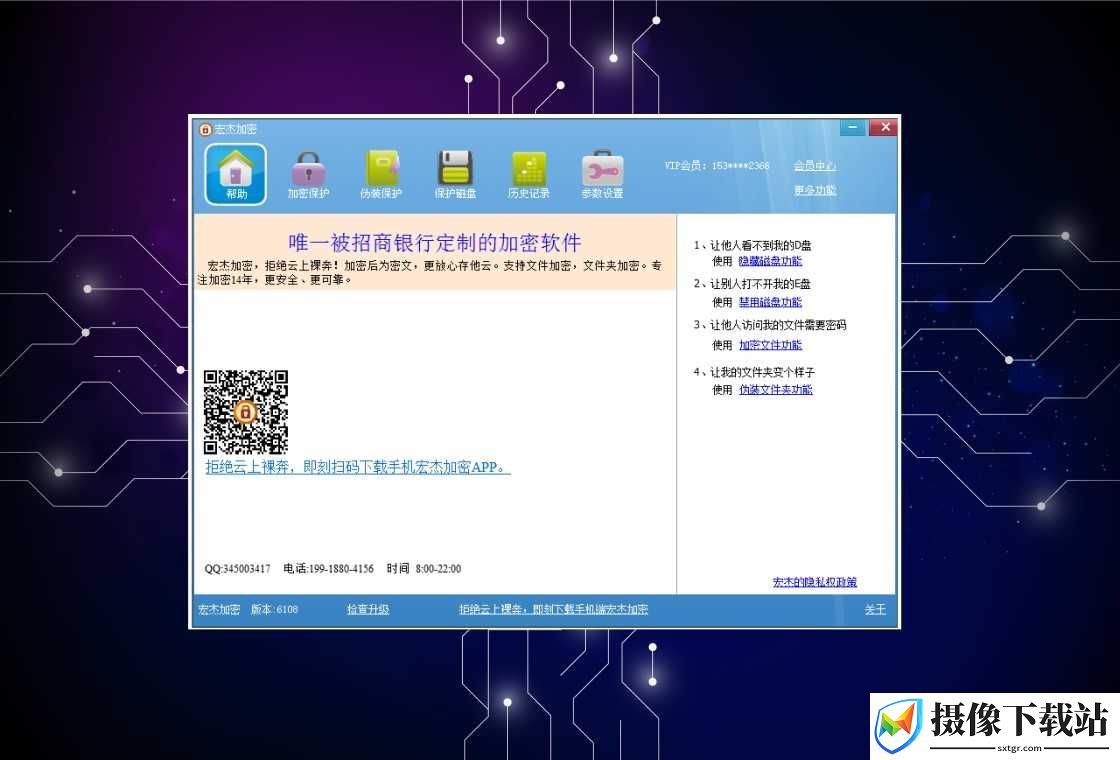This screenshot has width=1120, height=760.
Task: Click the VIP会员 account number text
Action: [716, 166]
